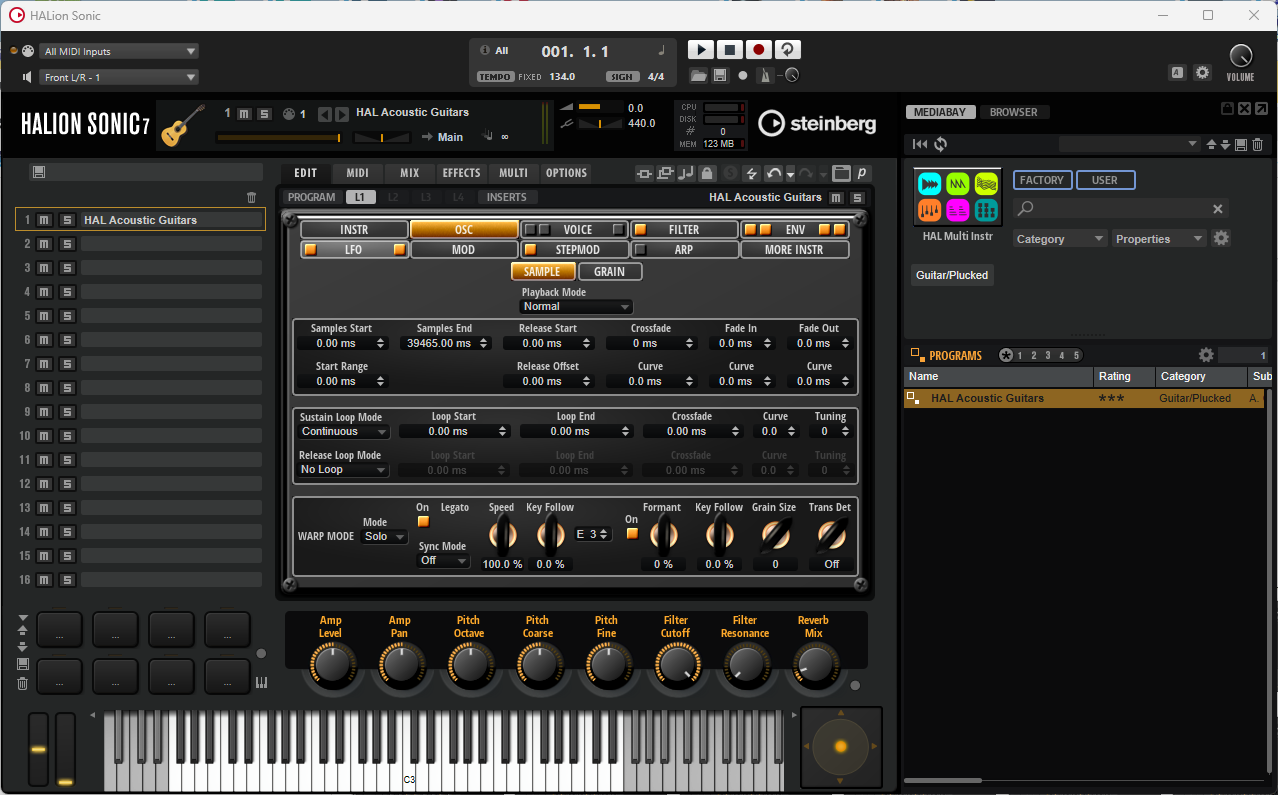Viewport: 1278px width, 795px height.
Task: Click the lock icon in the edit toolbar
Action: coord(707,173)
